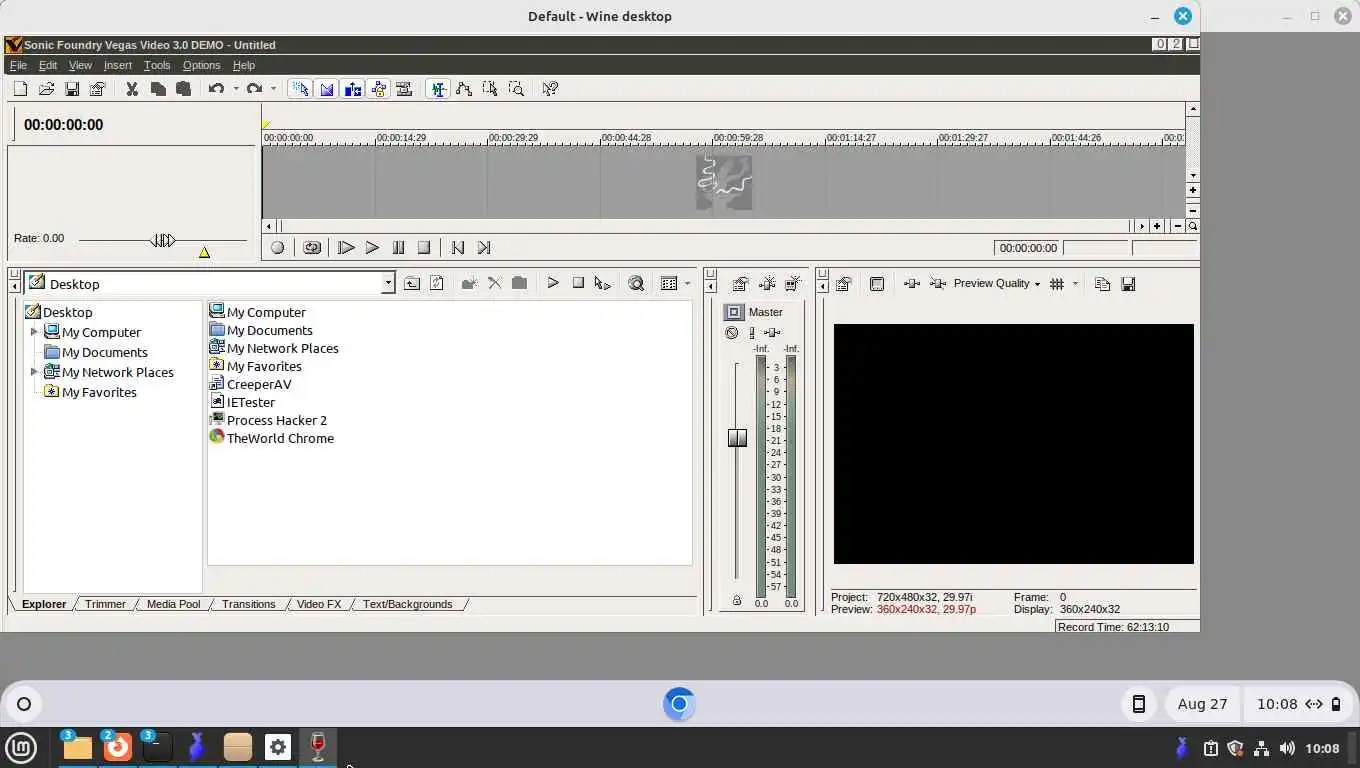Click the Stop button in transport bar

[424, 248]
